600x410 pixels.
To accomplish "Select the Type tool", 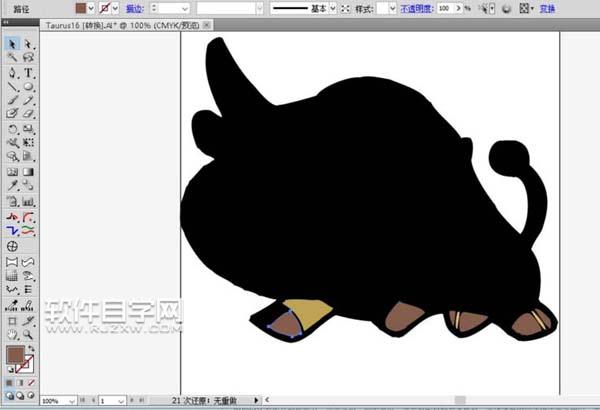I will 28,73.
